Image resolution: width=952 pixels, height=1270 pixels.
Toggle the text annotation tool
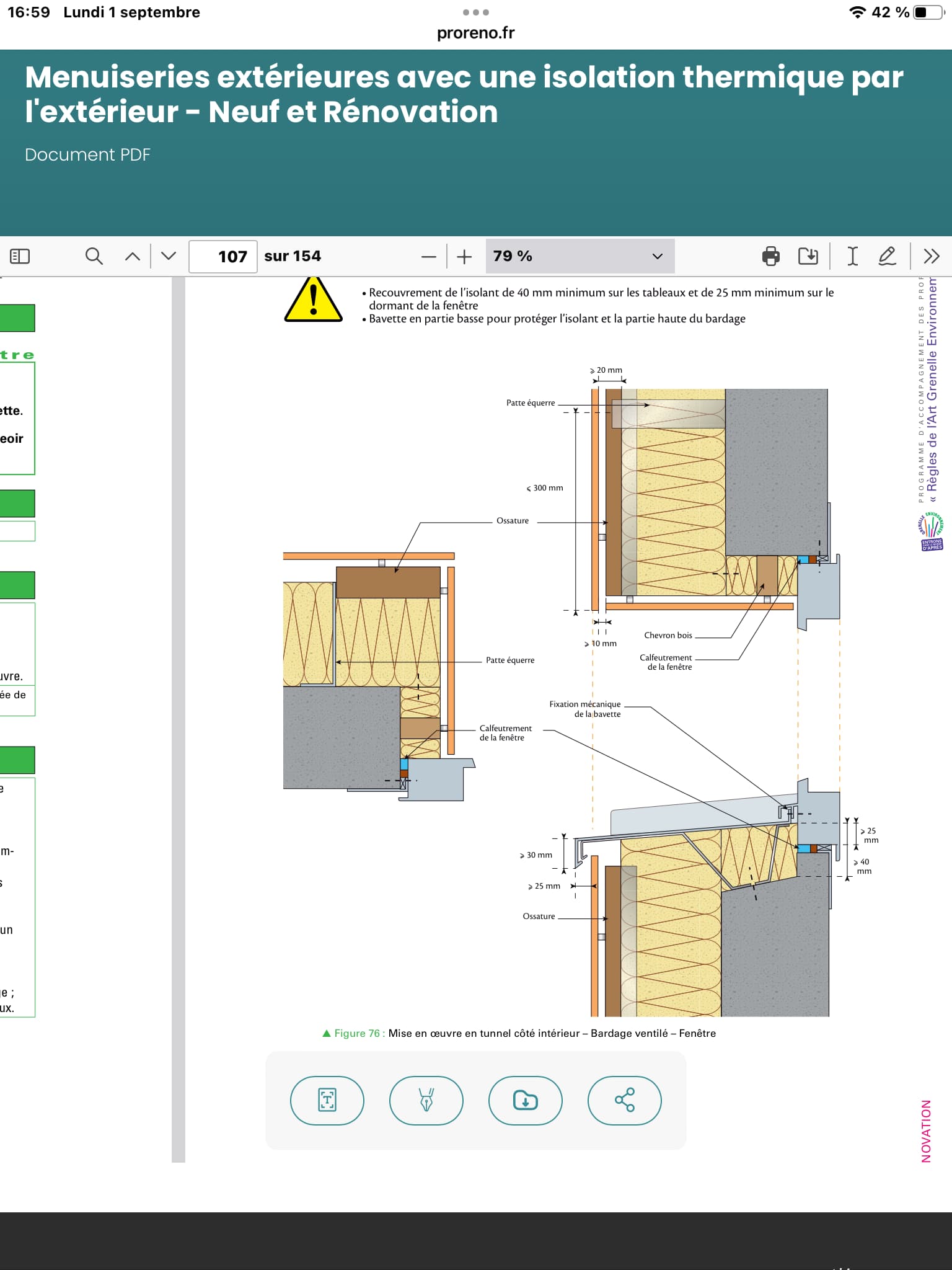pyautogui.click(x=853, y=256)
